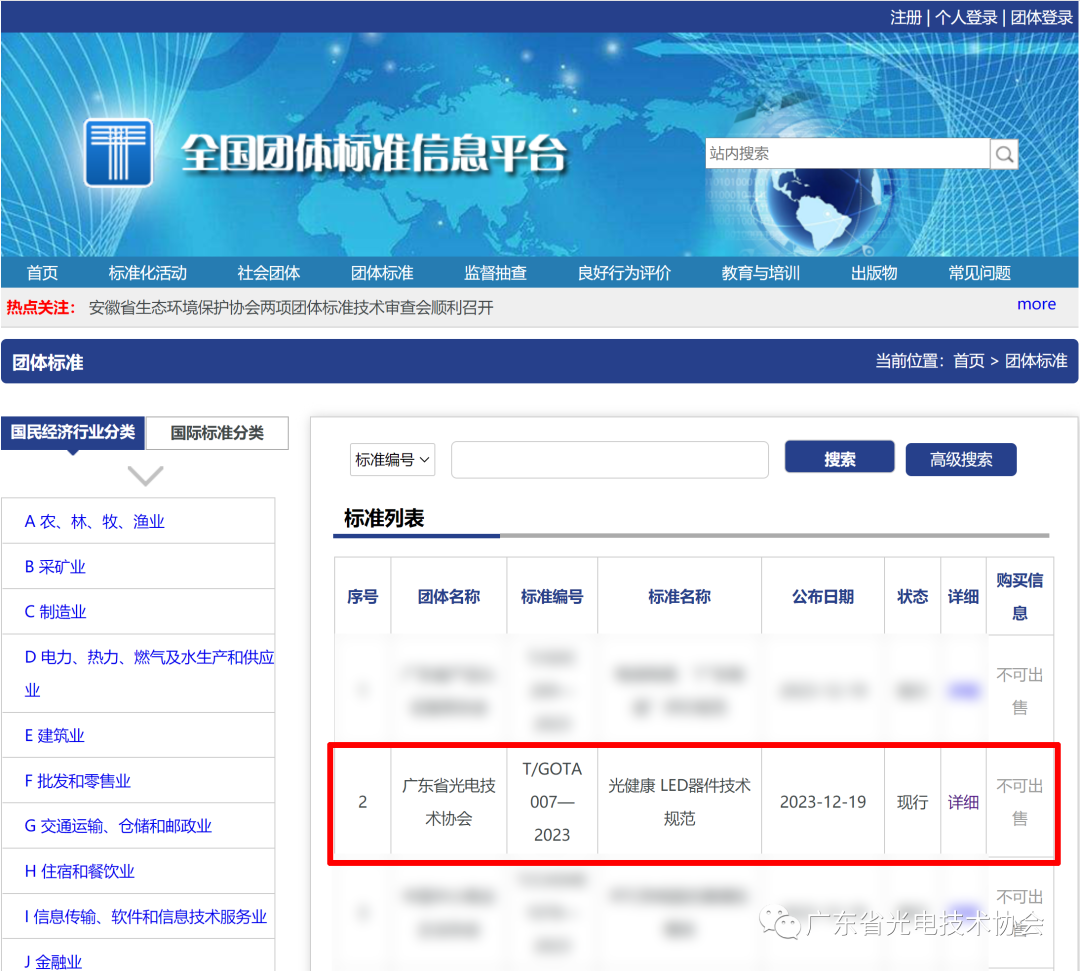Select 团体标准 in navigation bar
Screen dimensions: 1080x971
coord(382,273)
